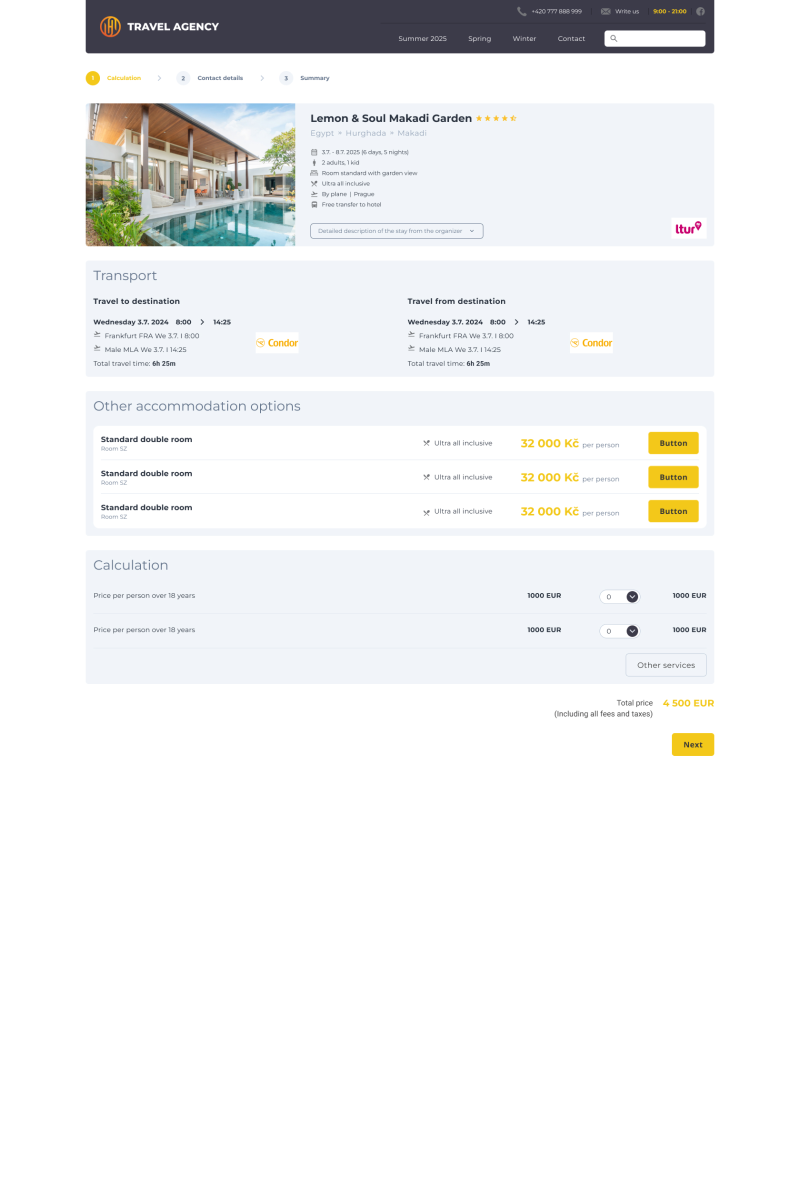800x1178 pixels.
Task: Go to the Contact details step
Action: click(220, 78)
